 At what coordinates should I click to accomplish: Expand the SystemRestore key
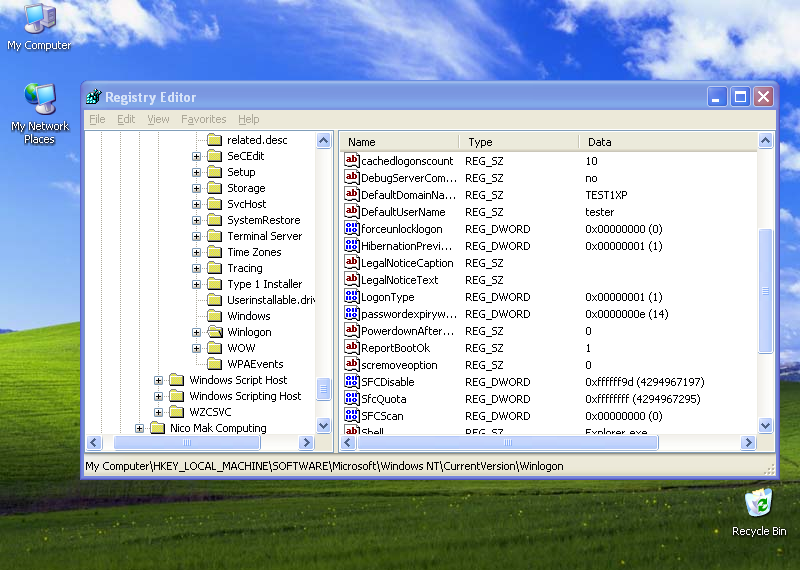coord(196,220)
